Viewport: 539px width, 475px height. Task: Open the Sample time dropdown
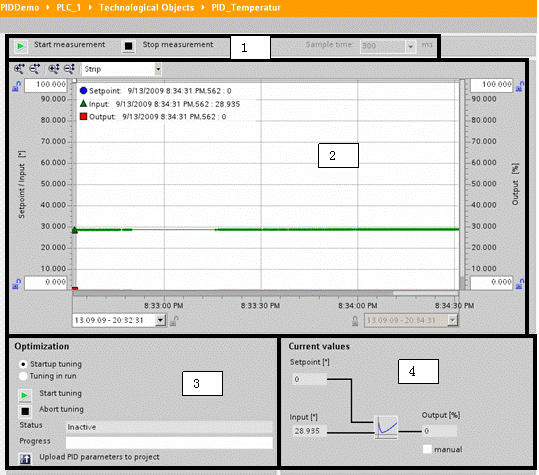pos(410,46)
